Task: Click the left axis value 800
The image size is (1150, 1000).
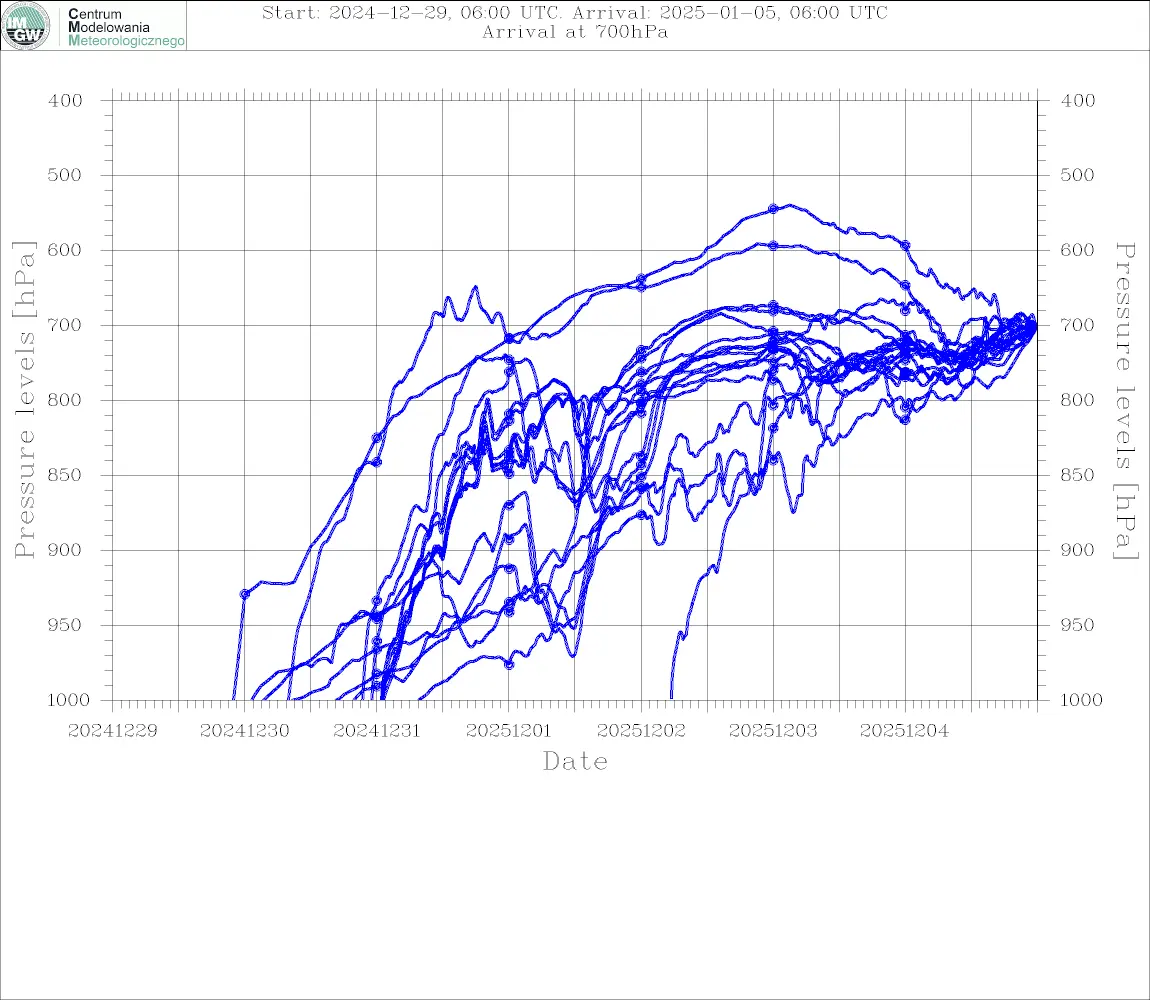Action: click(x=65, y=401)
